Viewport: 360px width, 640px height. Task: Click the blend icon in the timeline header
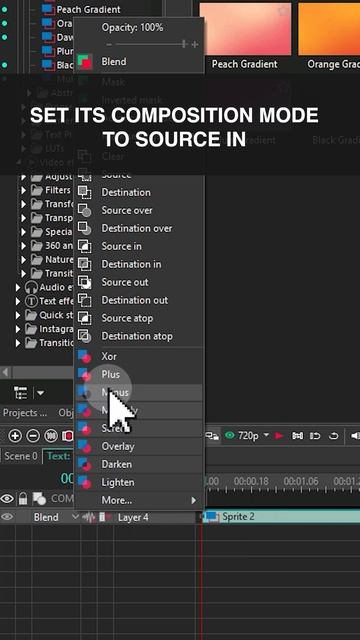point(39,498)
